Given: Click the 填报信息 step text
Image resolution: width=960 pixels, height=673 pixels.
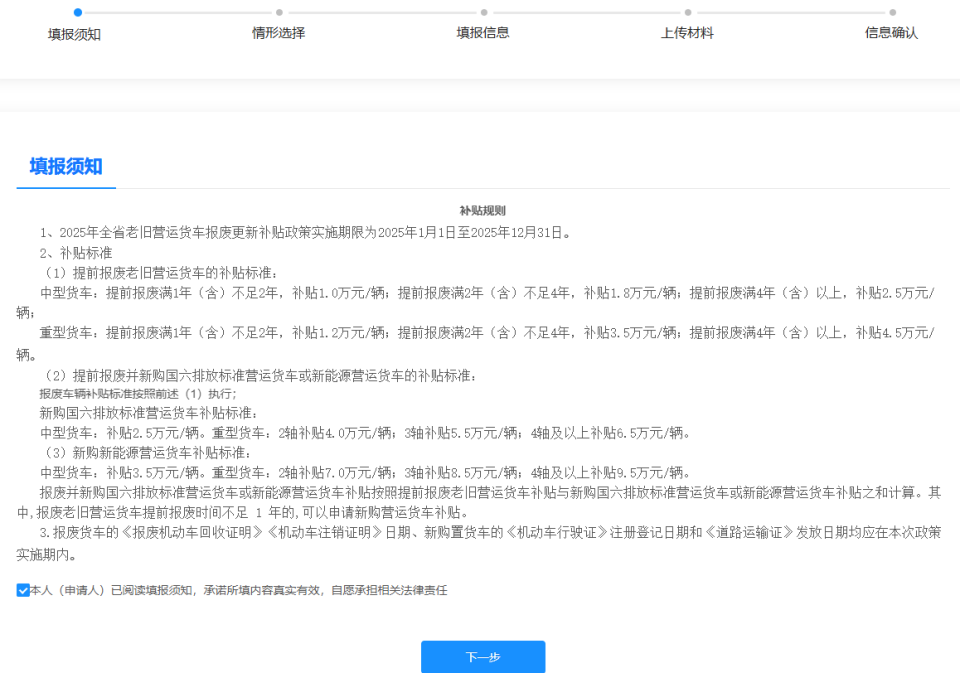Looking at the screenshot, I should point(483,33).
